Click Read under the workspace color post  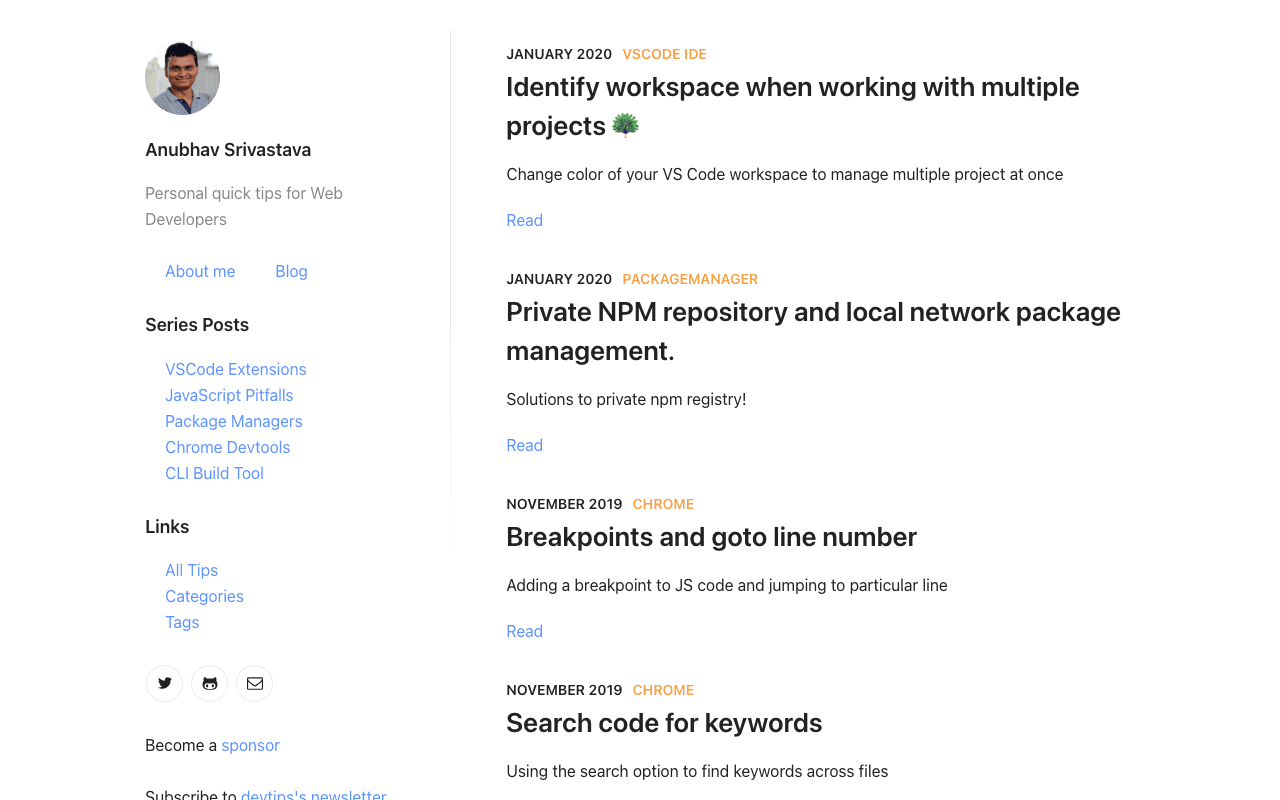point(524,220)
